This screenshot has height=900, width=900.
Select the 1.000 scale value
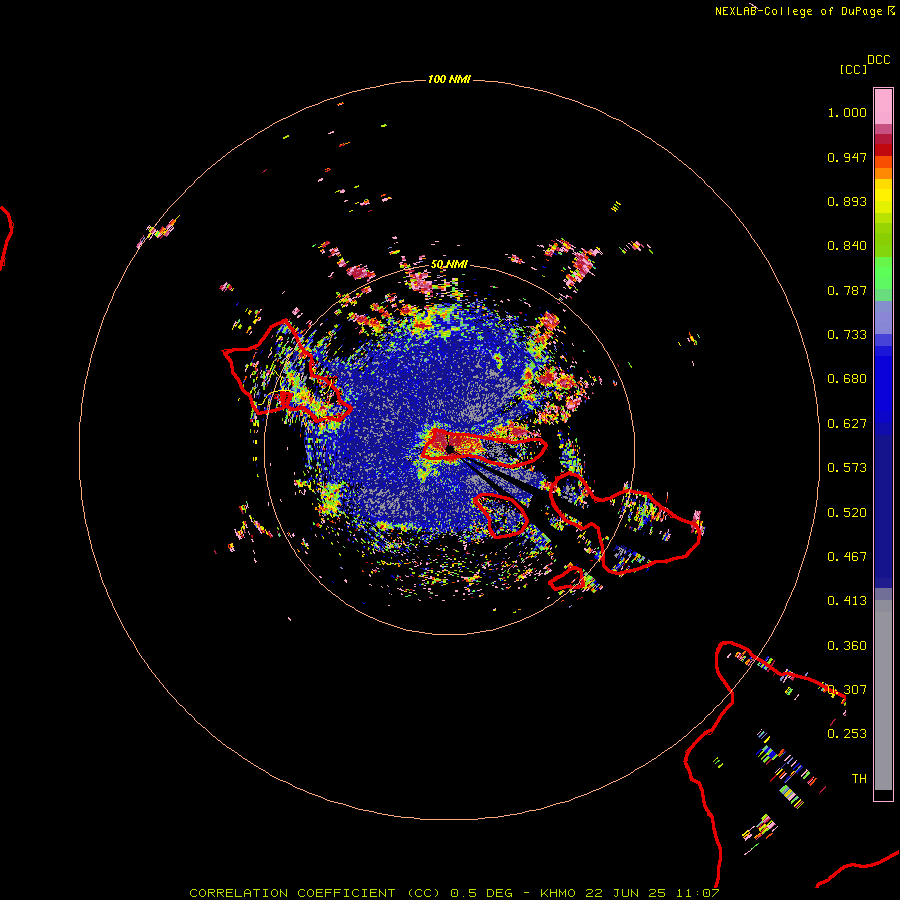coord(847,112)
